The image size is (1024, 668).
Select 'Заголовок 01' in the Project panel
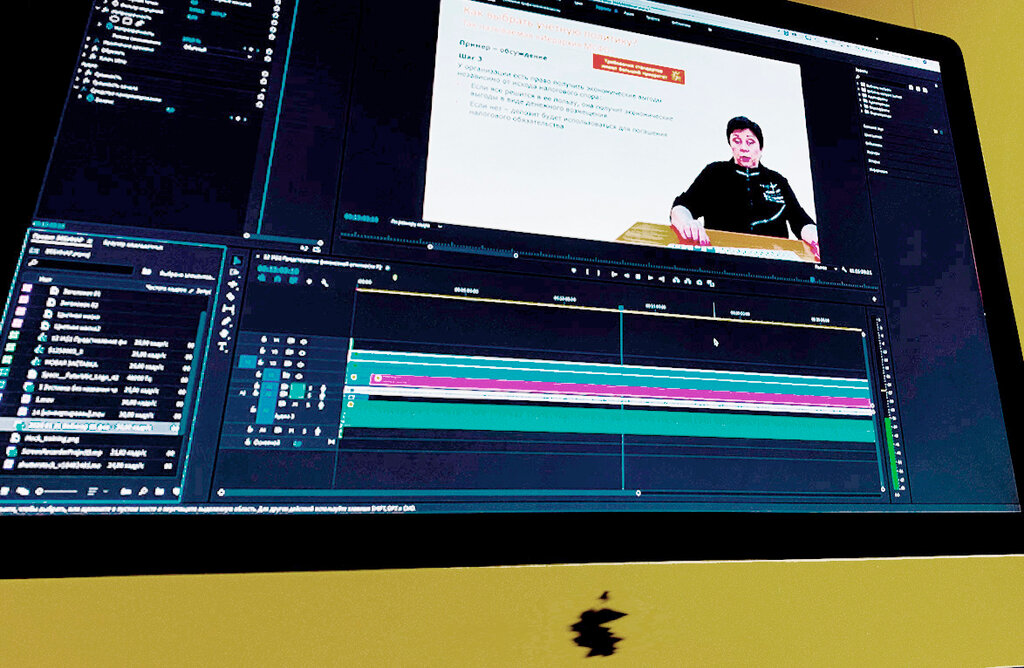click(x=80, y=293)
